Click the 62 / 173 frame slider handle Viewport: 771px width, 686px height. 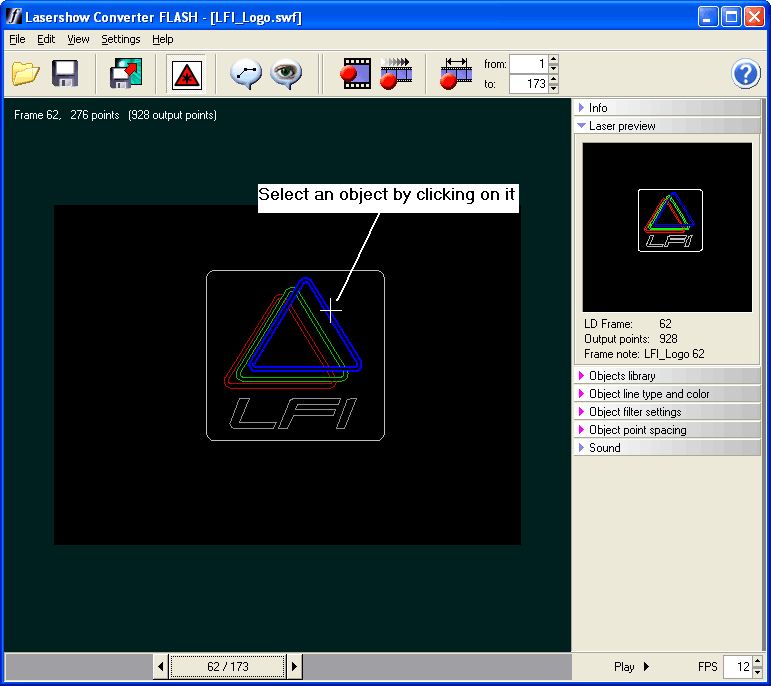coord(228,667)
